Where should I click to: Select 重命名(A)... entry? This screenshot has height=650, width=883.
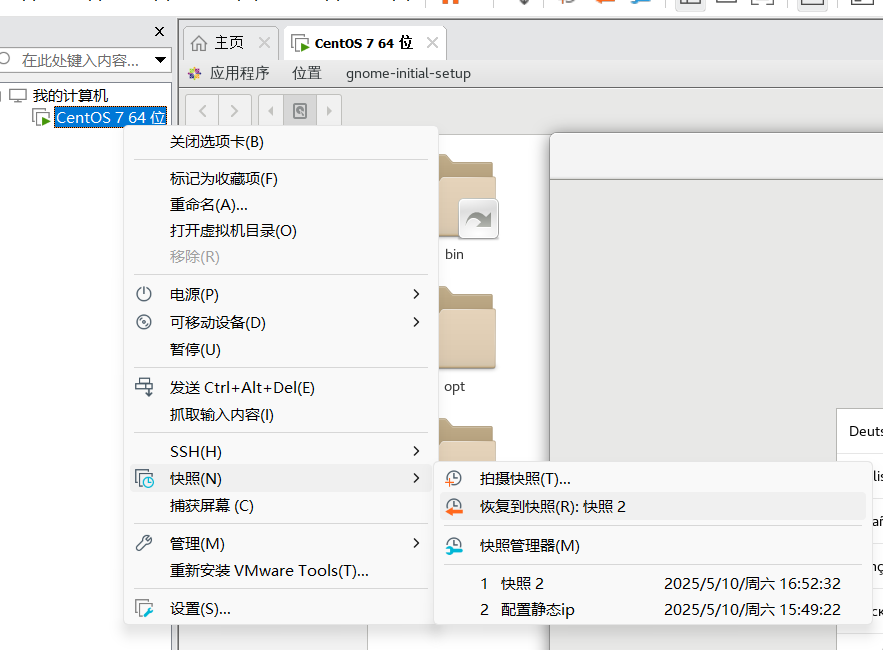coord(280,204)
